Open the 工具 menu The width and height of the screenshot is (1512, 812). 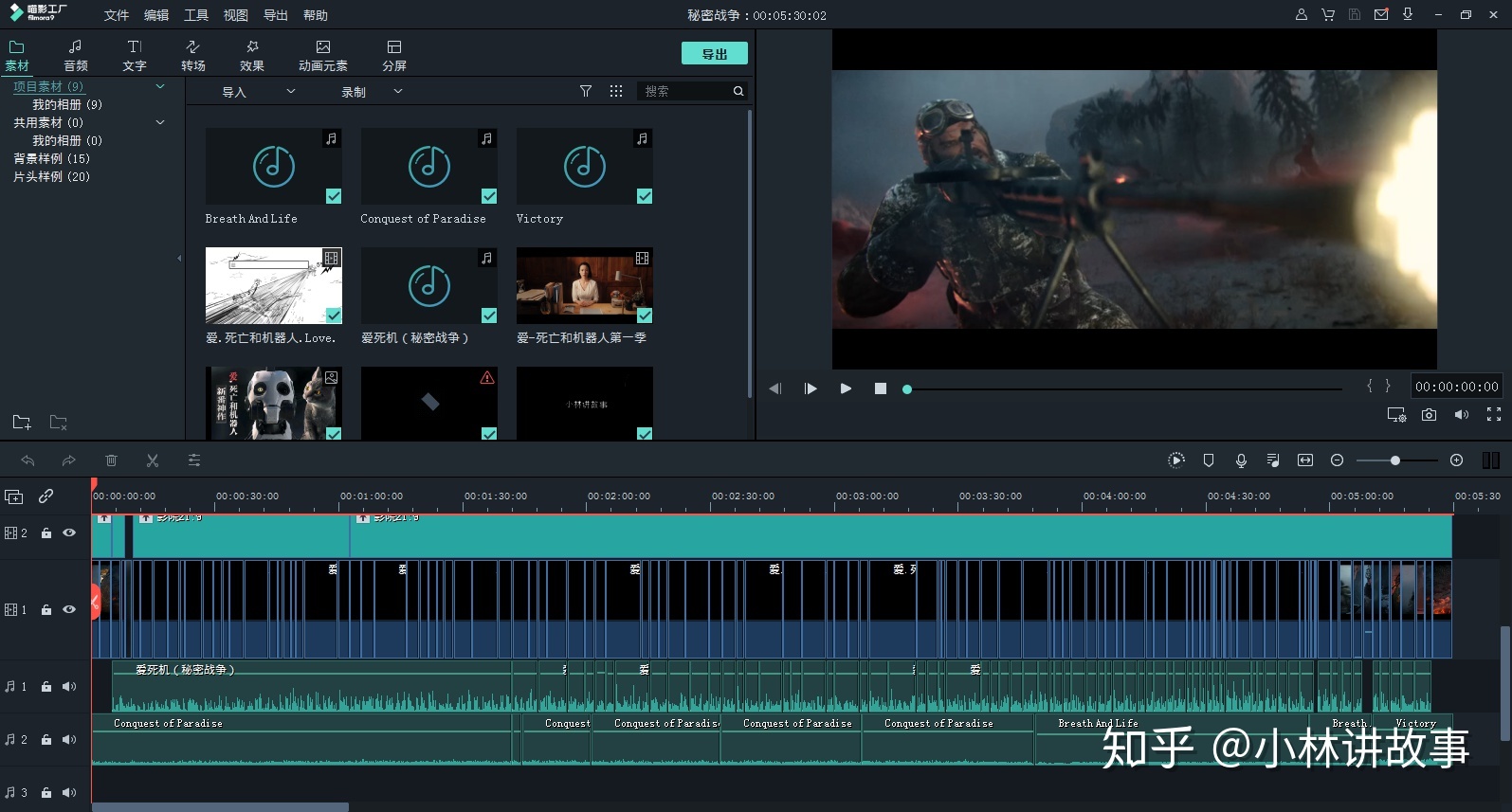(x=196, y=15)
